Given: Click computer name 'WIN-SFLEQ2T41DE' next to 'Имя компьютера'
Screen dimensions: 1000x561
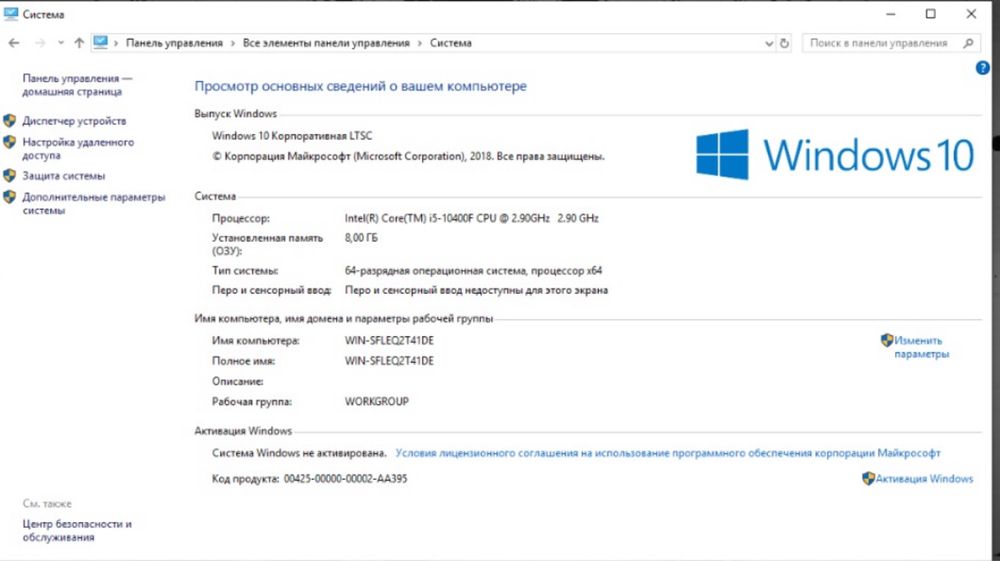Looking at the screenshot, I should (389, 340).
